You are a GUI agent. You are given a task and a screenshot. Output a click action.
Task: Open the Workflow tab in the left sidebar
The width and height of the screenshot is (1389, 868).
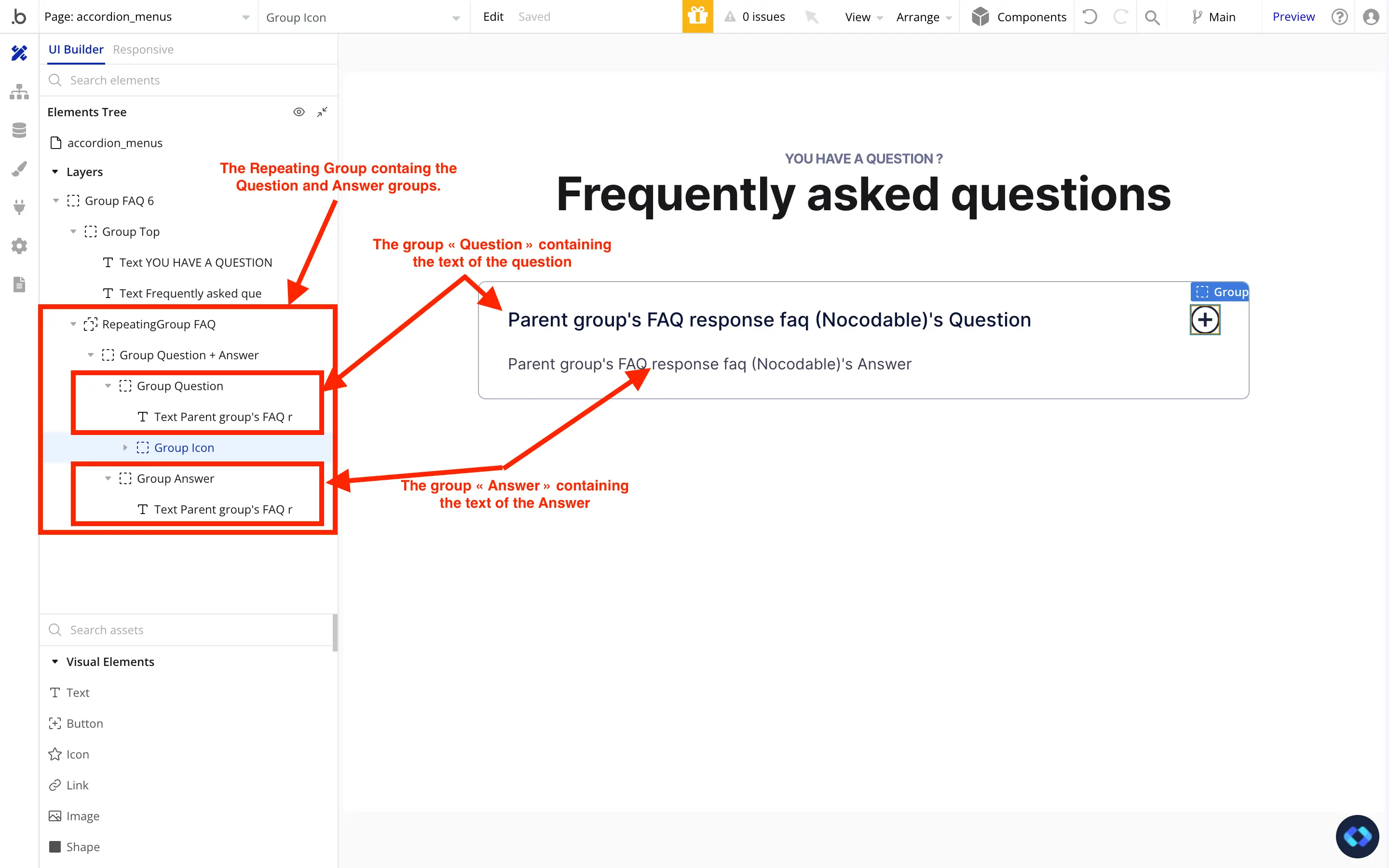click(19, 92)
